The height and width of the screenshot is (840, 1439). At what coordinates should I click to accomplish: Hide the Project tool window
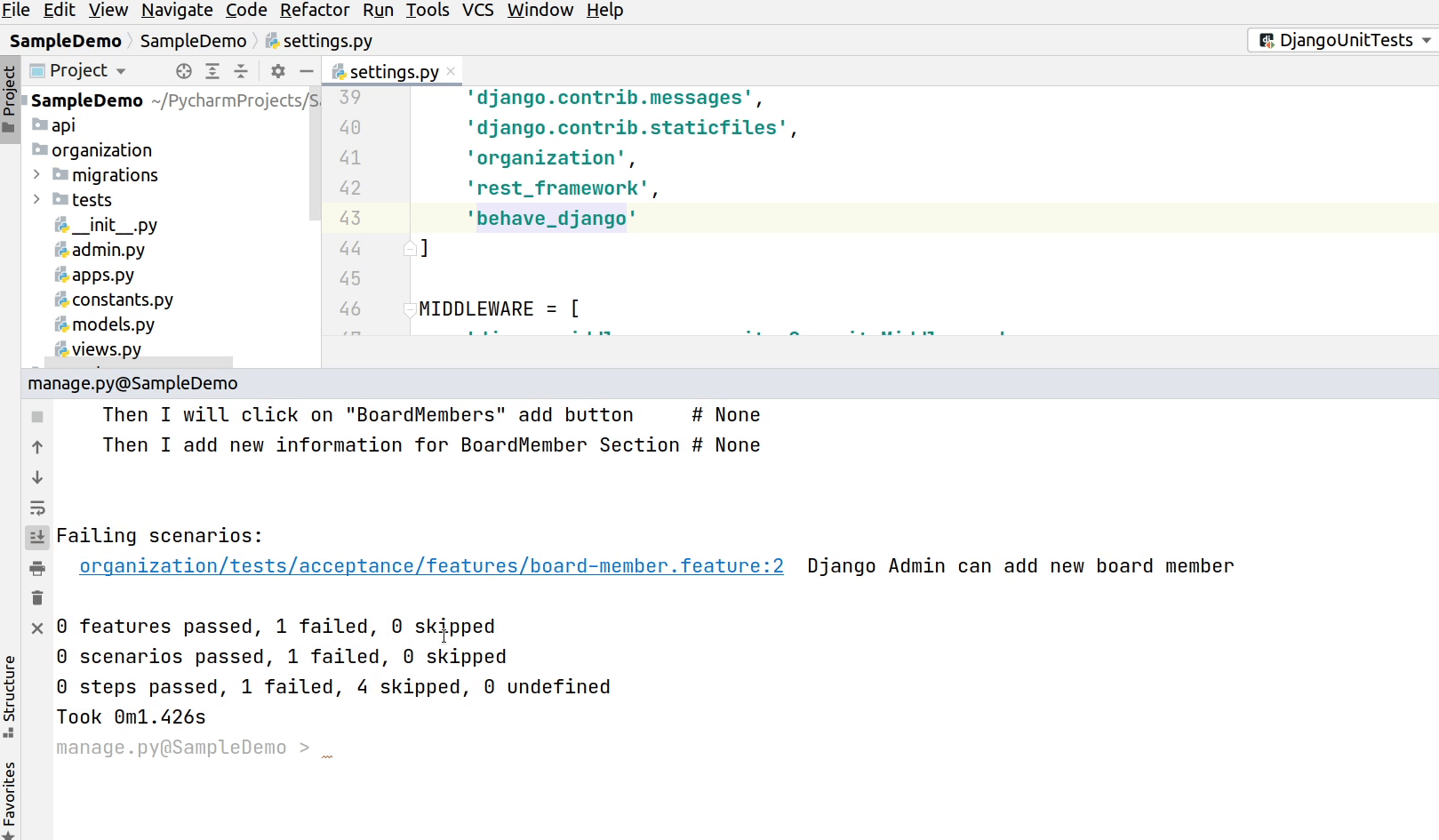(x=307, y=71)
